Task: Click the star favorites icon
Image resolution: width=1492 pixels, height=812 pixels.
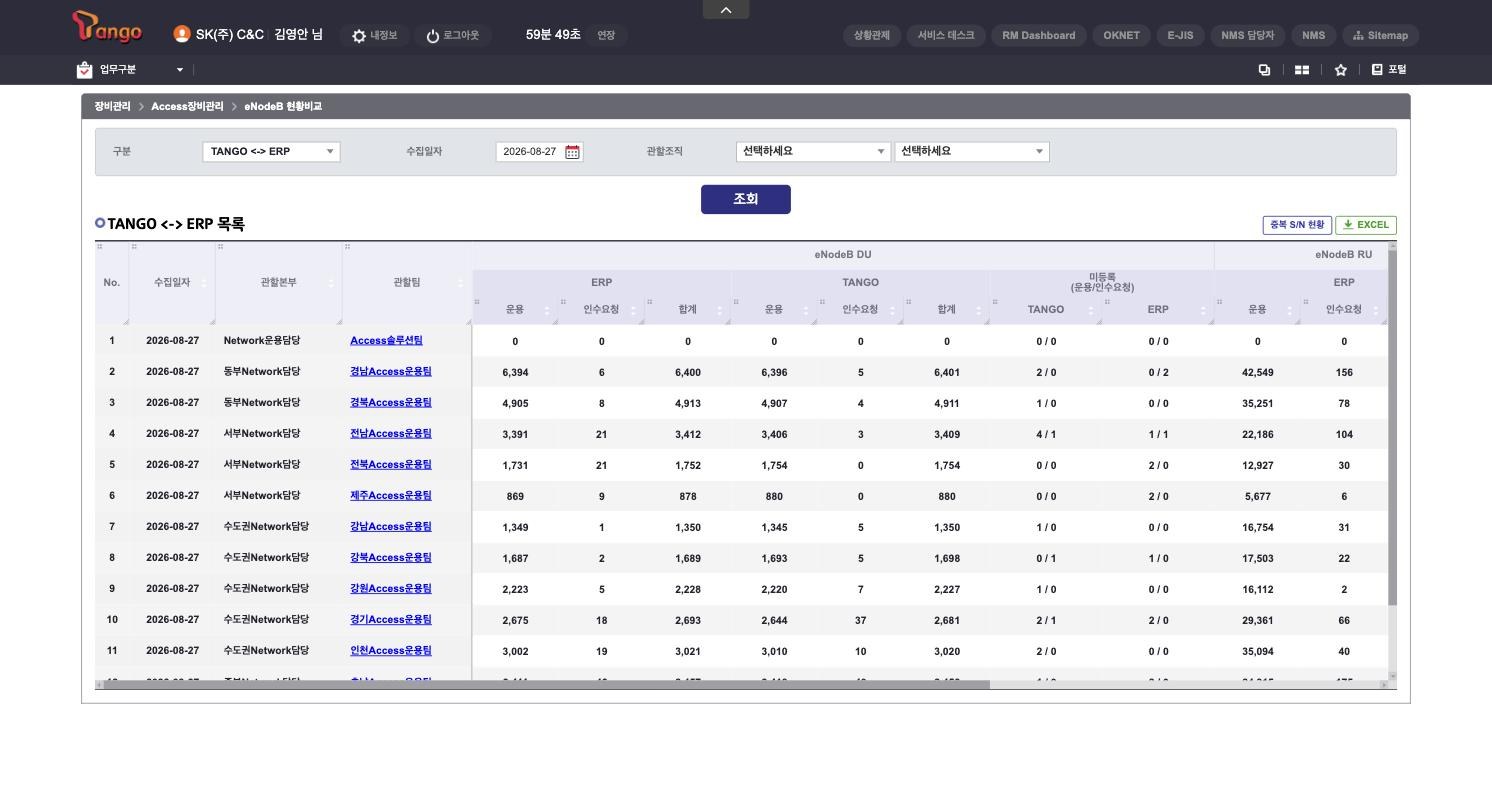Action: pos(1340,70)
